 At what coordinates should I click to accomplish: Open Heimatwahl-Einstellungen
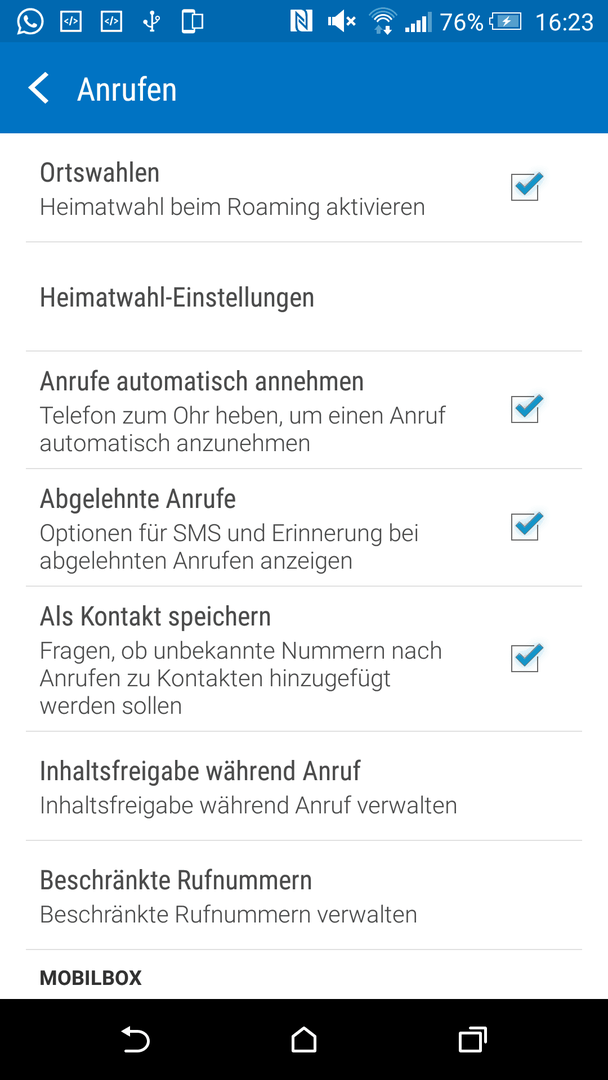(x=304, y=297)
